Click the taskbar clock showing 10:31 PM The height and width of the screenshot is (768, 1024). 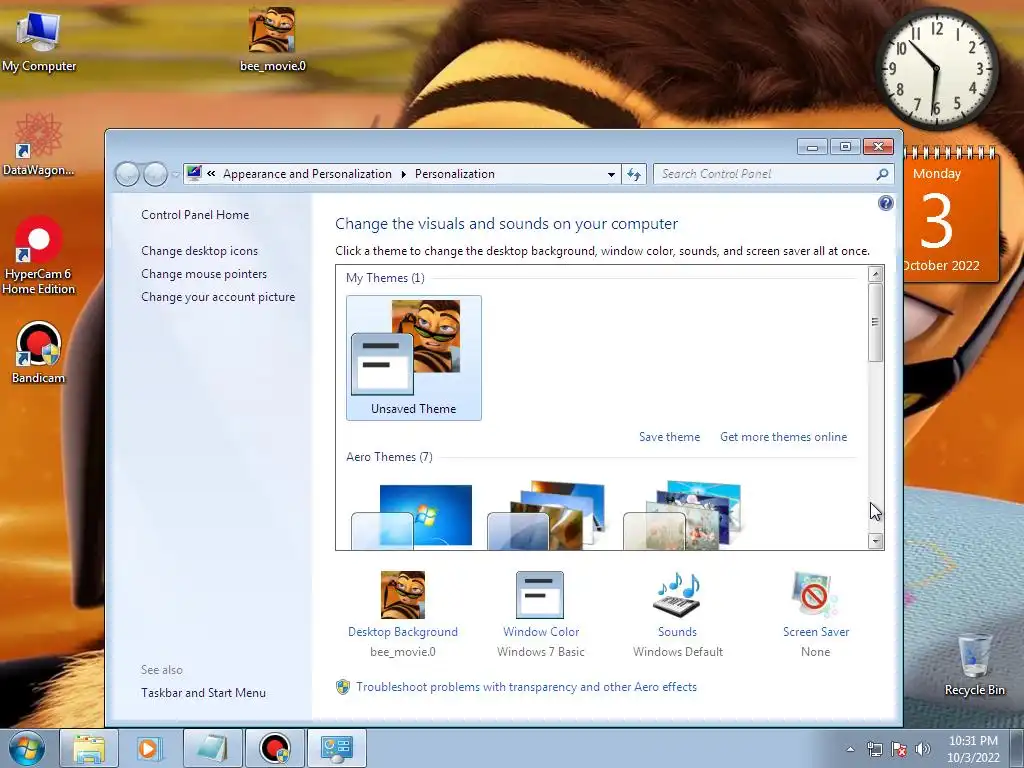coord(973,749)
